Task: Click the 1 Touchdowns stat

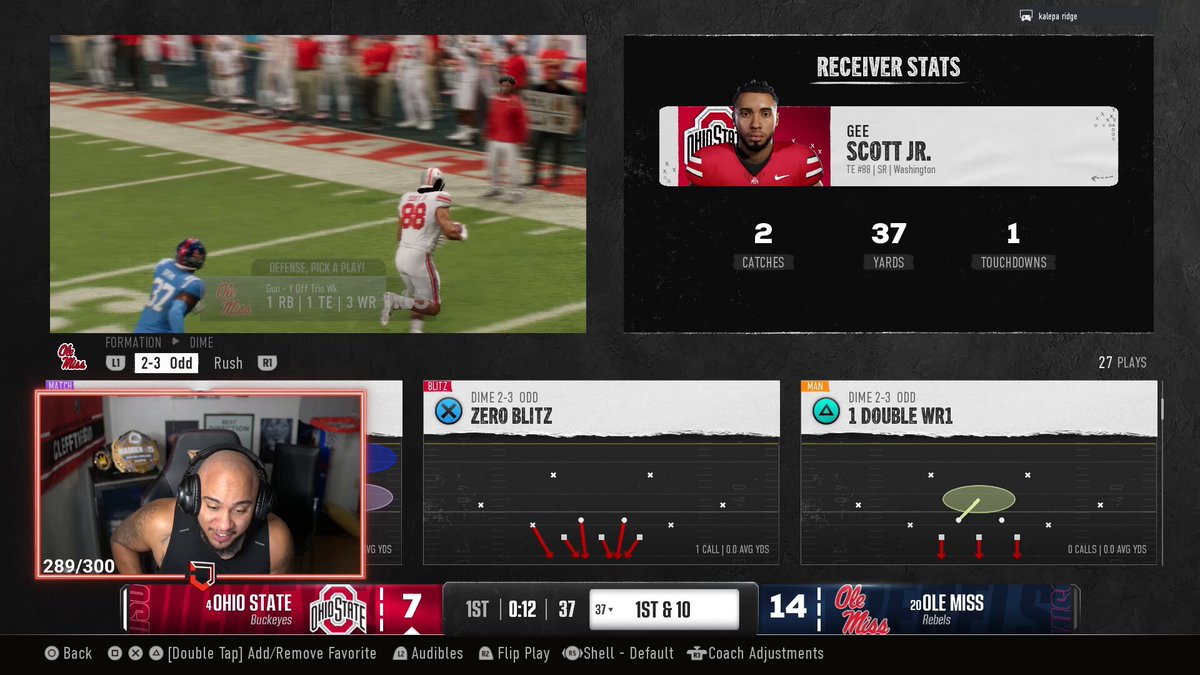Action: click(1013, 245)
